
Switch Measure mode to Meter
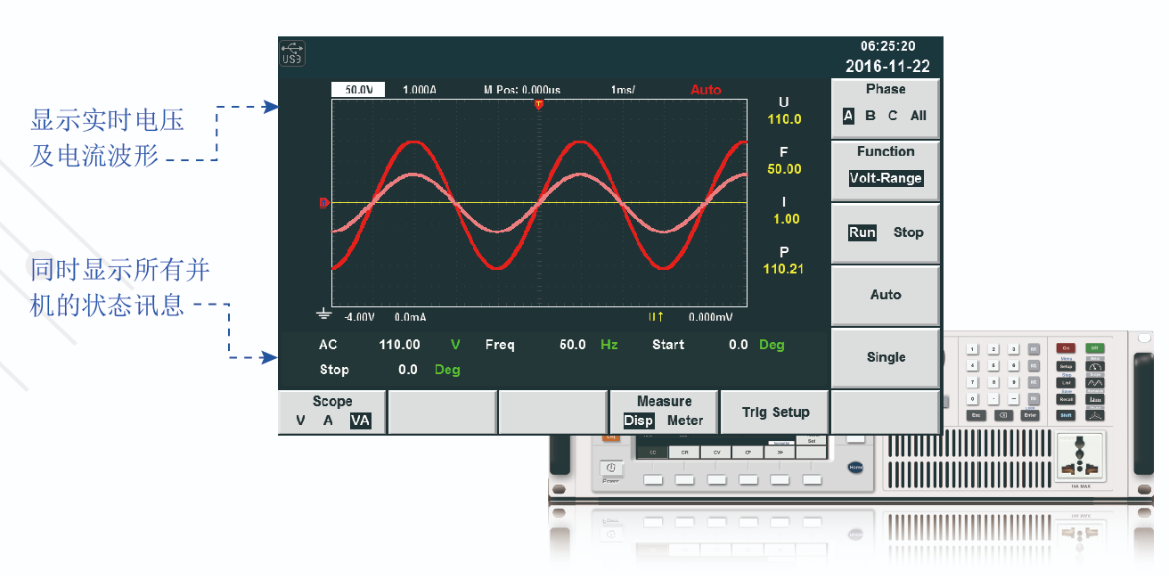tap(685, 421)
